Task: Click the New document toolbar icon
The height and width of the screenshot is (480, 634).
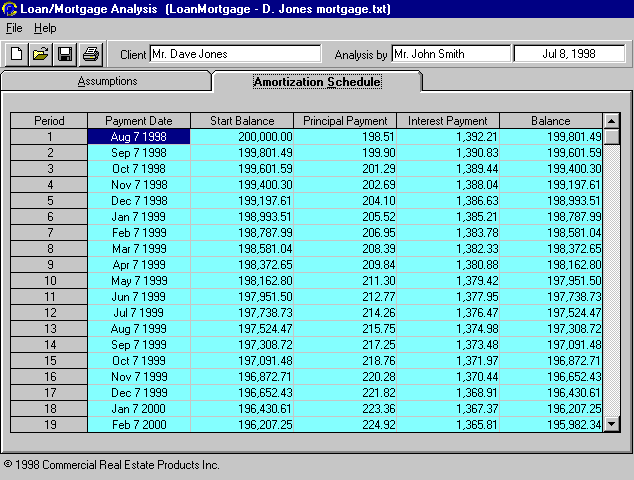Action: pos(17,54)
